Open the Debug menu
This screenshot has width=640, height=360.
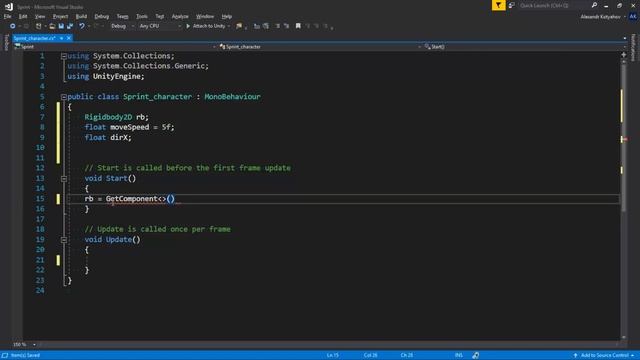pos(102,16)
